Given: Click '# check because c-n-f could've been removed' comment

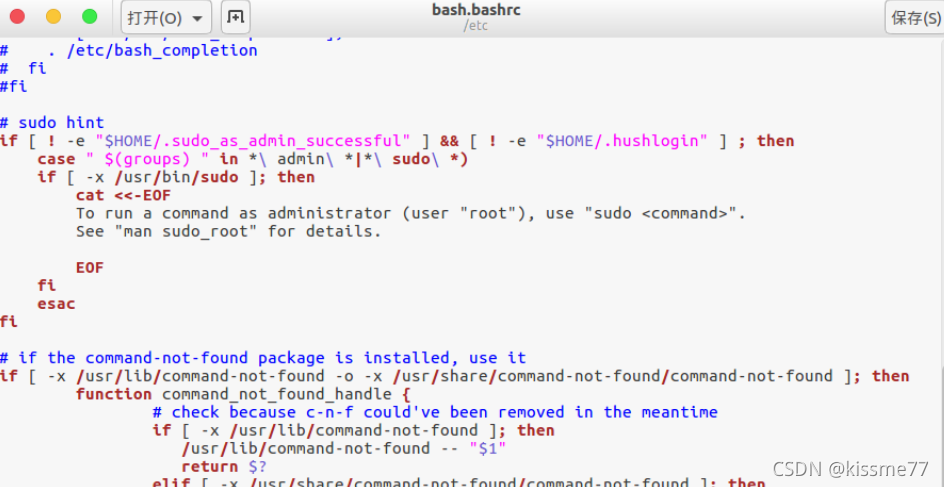Looking at the screenshot, I should pyautogui.click(x=435, y=412).
